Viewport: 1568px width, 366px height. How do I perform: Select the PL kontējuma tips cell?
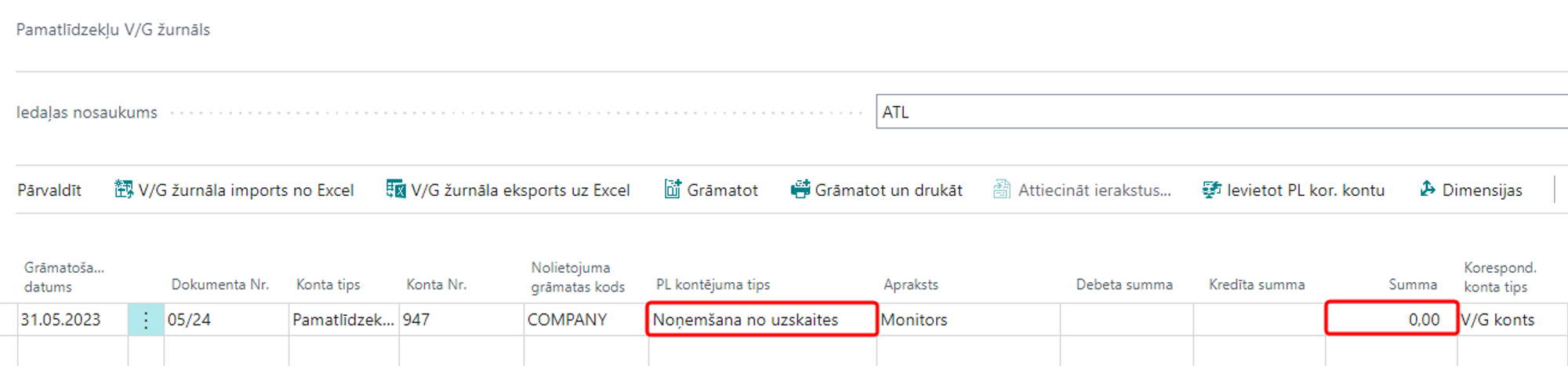(761, 320)
